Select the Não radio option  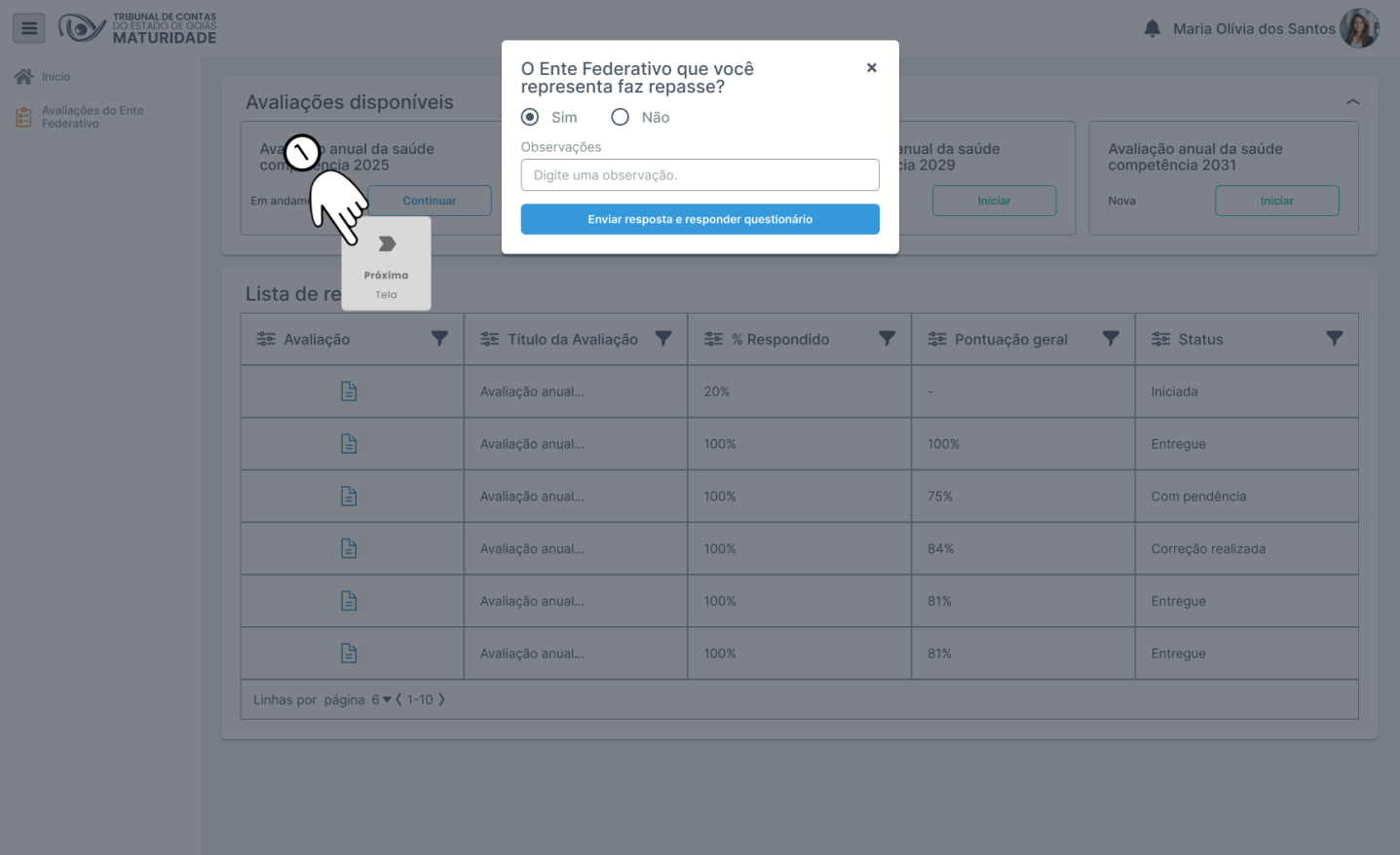(620, 117)
